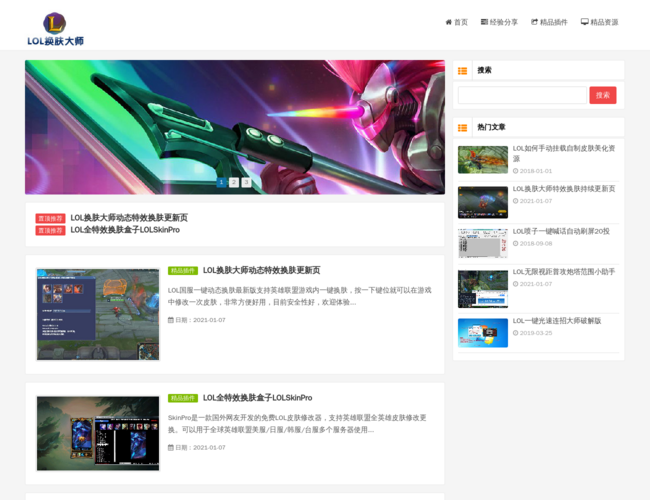
Task: Open hot article LOL喷子一键喊话自动刷屏20投
Action: [561, 231]
